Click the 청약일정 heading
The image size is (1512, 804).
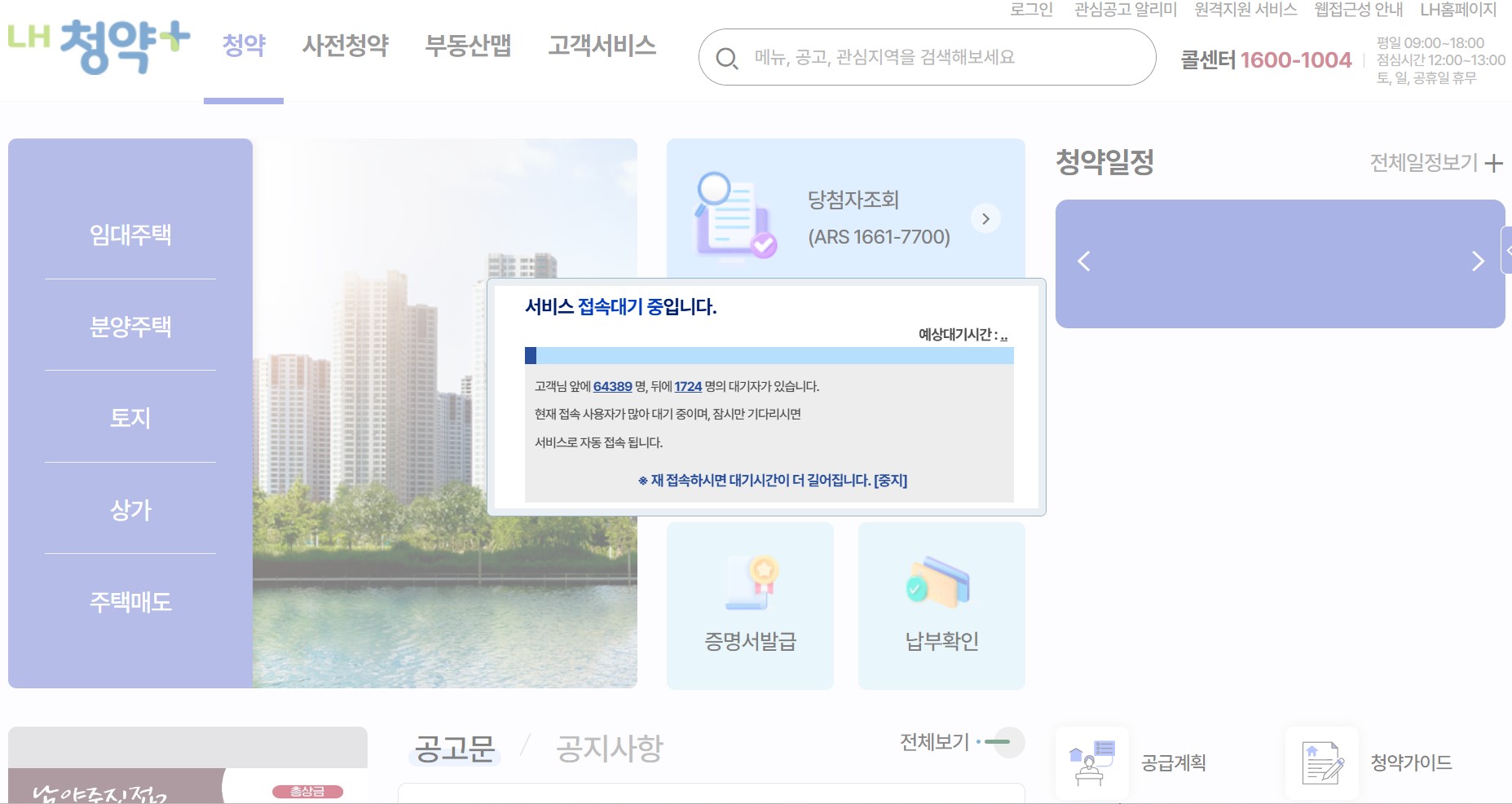pyautogui.click(x=1104, y=162)
